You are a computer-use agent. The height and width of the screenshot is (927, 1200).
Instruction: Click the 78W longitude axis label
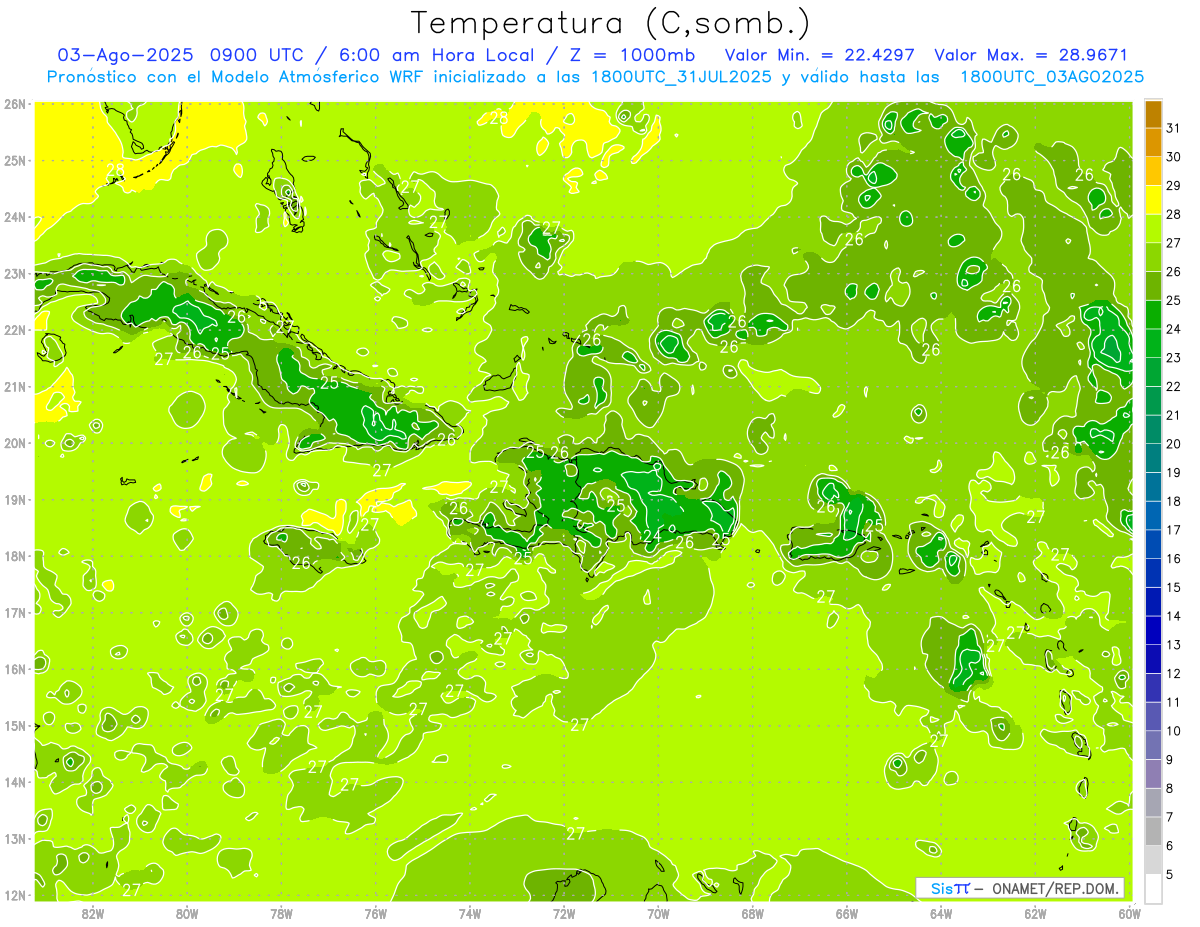click(281, 913)
